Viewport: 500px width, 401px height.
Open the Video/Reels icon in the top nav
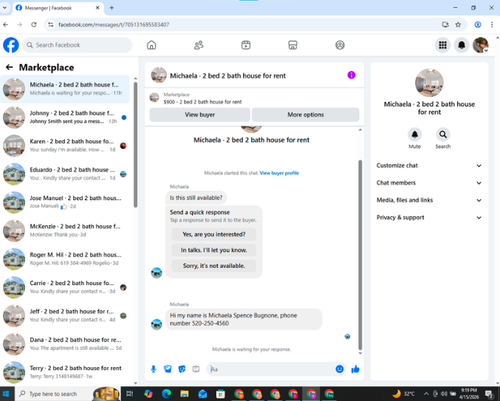246,45
